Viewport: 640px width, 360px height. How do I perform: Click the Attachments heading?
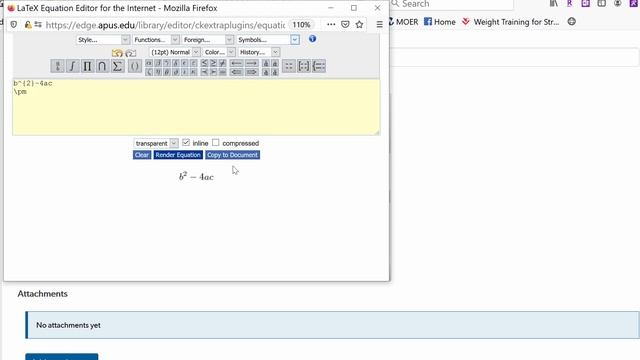42,294
